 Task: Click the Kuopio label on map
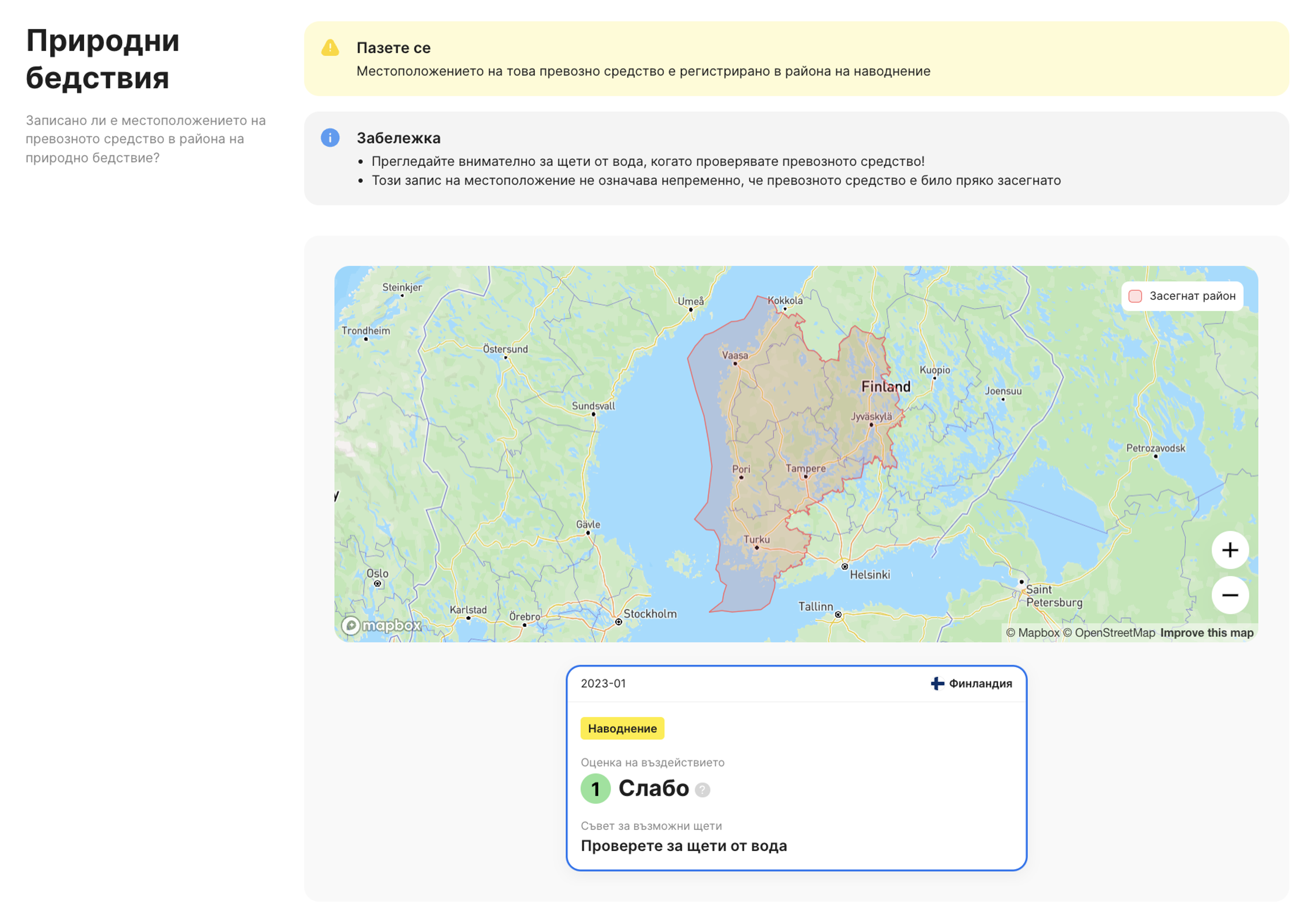(935, 370)
